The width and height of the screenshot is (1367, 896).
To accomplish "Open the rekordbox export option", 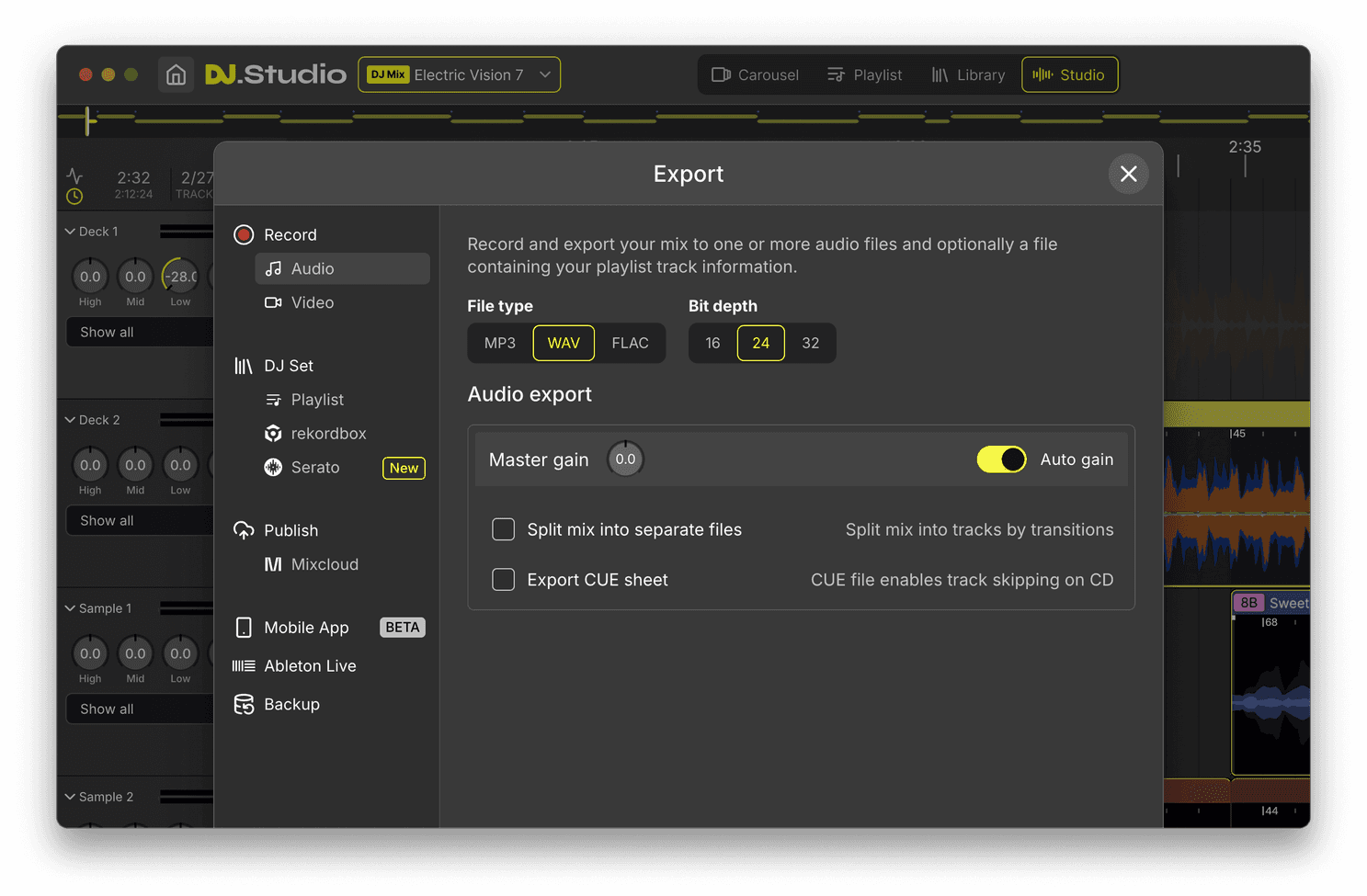I will point(342,434).
